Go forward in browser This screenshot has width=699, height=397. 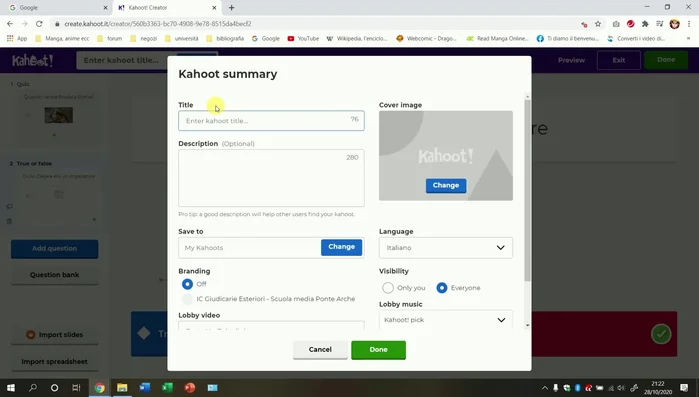25,24
